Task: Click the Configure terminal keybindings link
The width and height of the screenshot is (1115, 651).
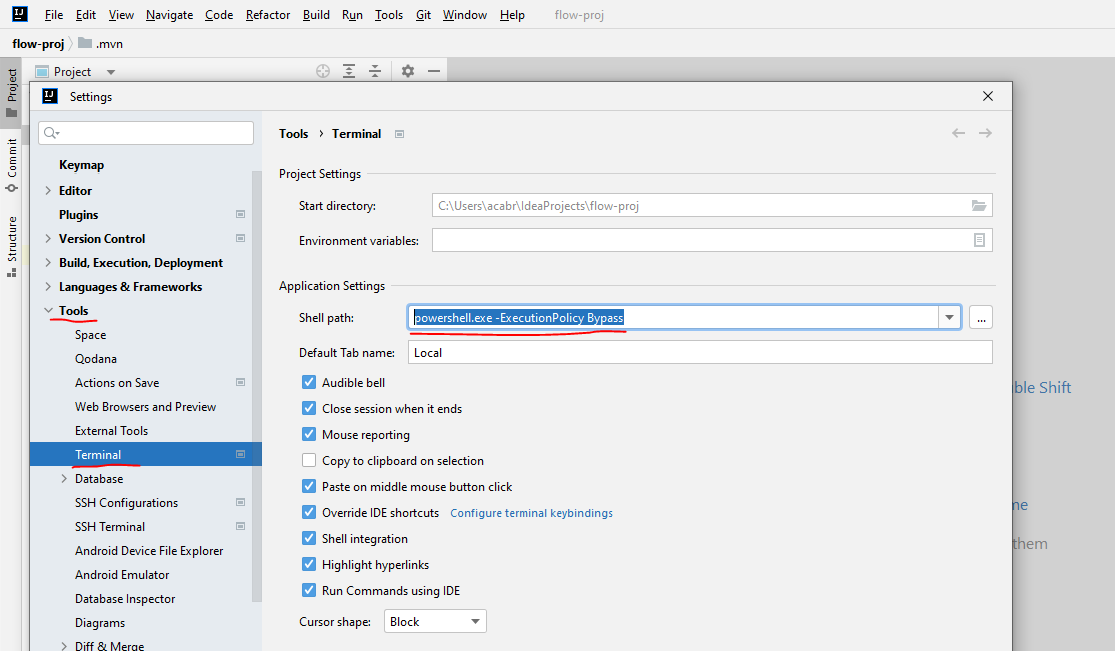Action: (531, 512)
